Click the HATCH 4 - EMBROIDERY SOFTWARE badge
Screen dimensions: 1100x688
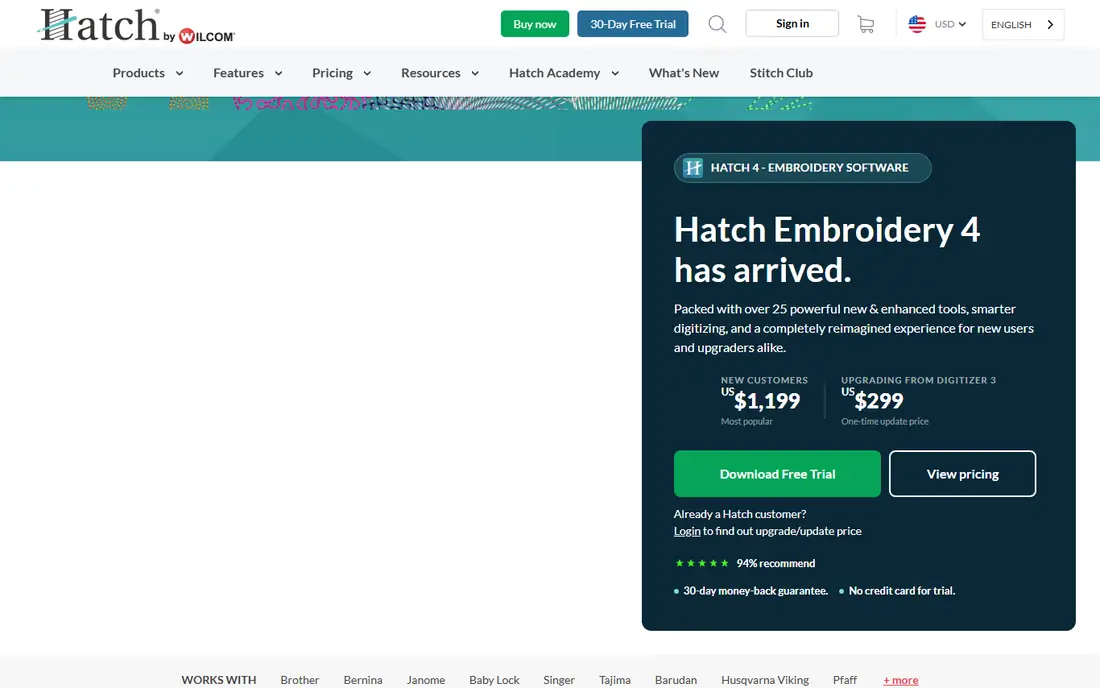(x=803, y=168)
